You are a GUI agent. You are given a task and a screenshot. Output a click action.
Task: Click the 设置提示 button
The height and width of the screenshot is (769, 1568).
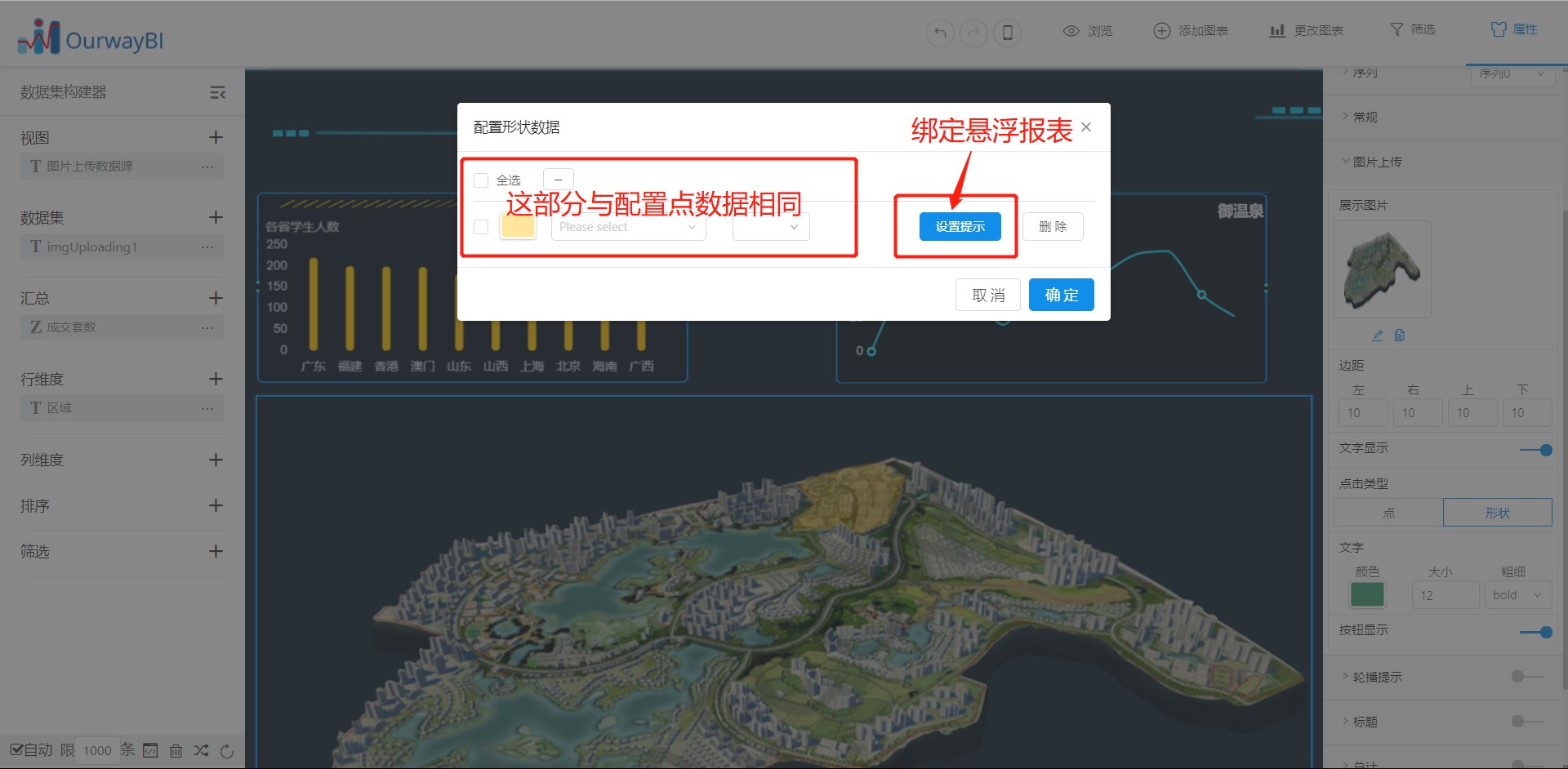[960, 227]
